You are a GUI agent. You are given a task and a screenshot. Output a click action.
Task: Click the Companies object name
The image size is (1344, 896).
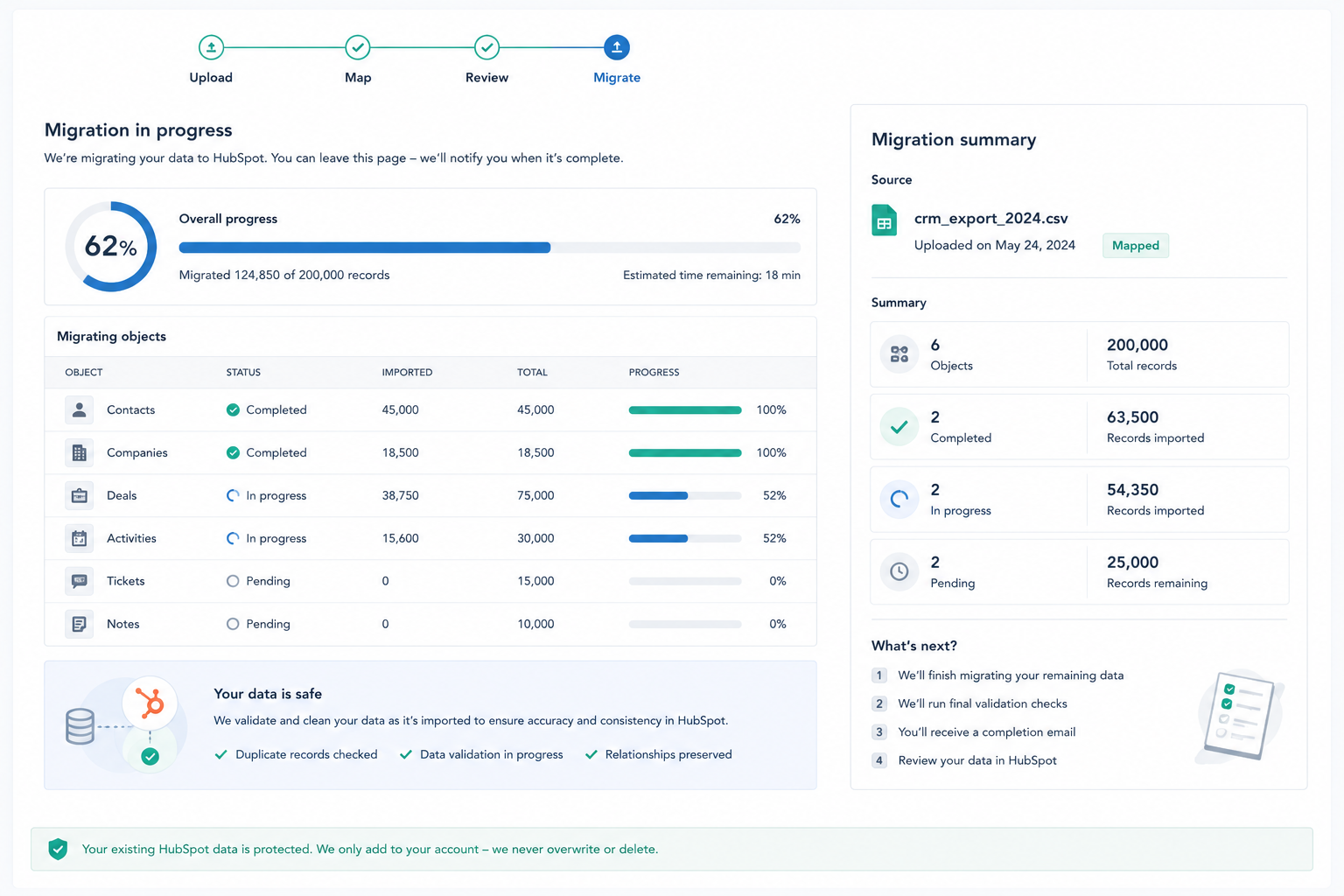(x=137, y=452)
